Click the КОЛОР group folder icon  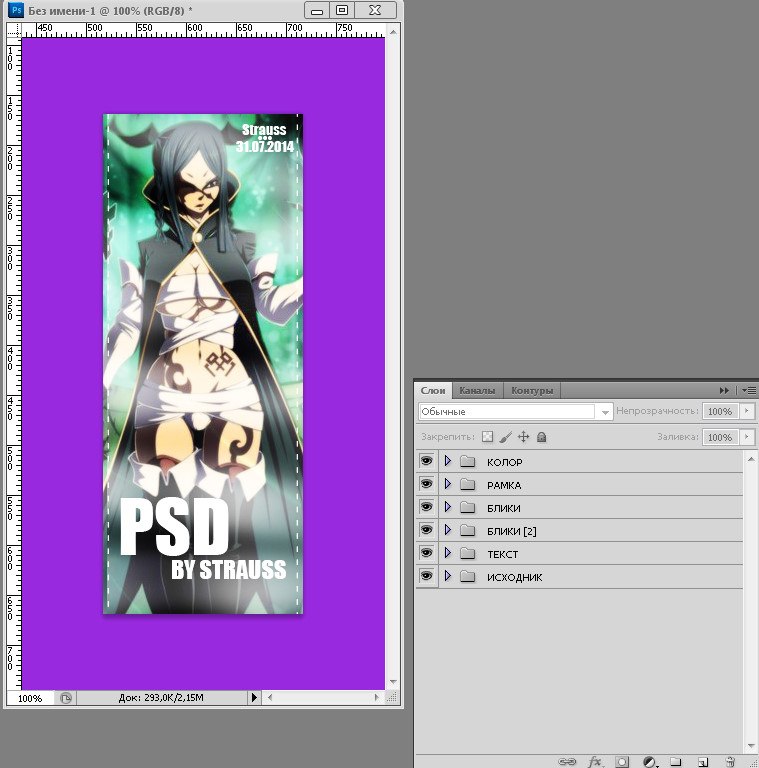(x=468, y=461)
